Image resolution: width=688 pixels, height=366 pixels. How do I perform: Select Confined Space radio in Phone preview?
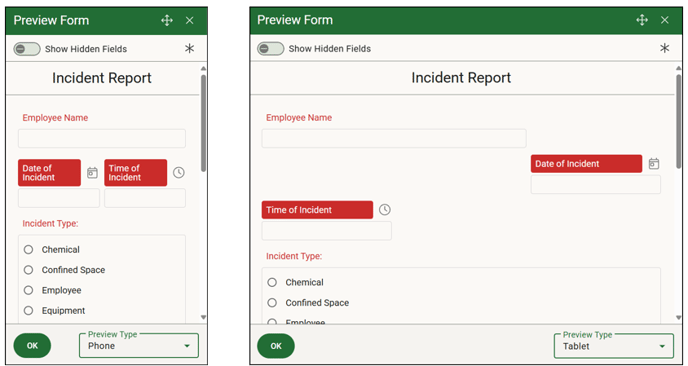pyautogui.click(x=29, y=270)
